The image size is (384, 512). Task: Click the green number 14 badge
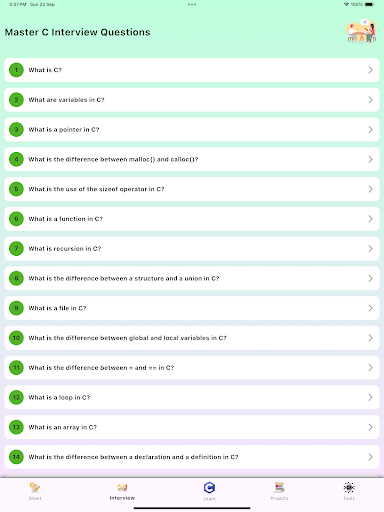click(x=16, y=457)
